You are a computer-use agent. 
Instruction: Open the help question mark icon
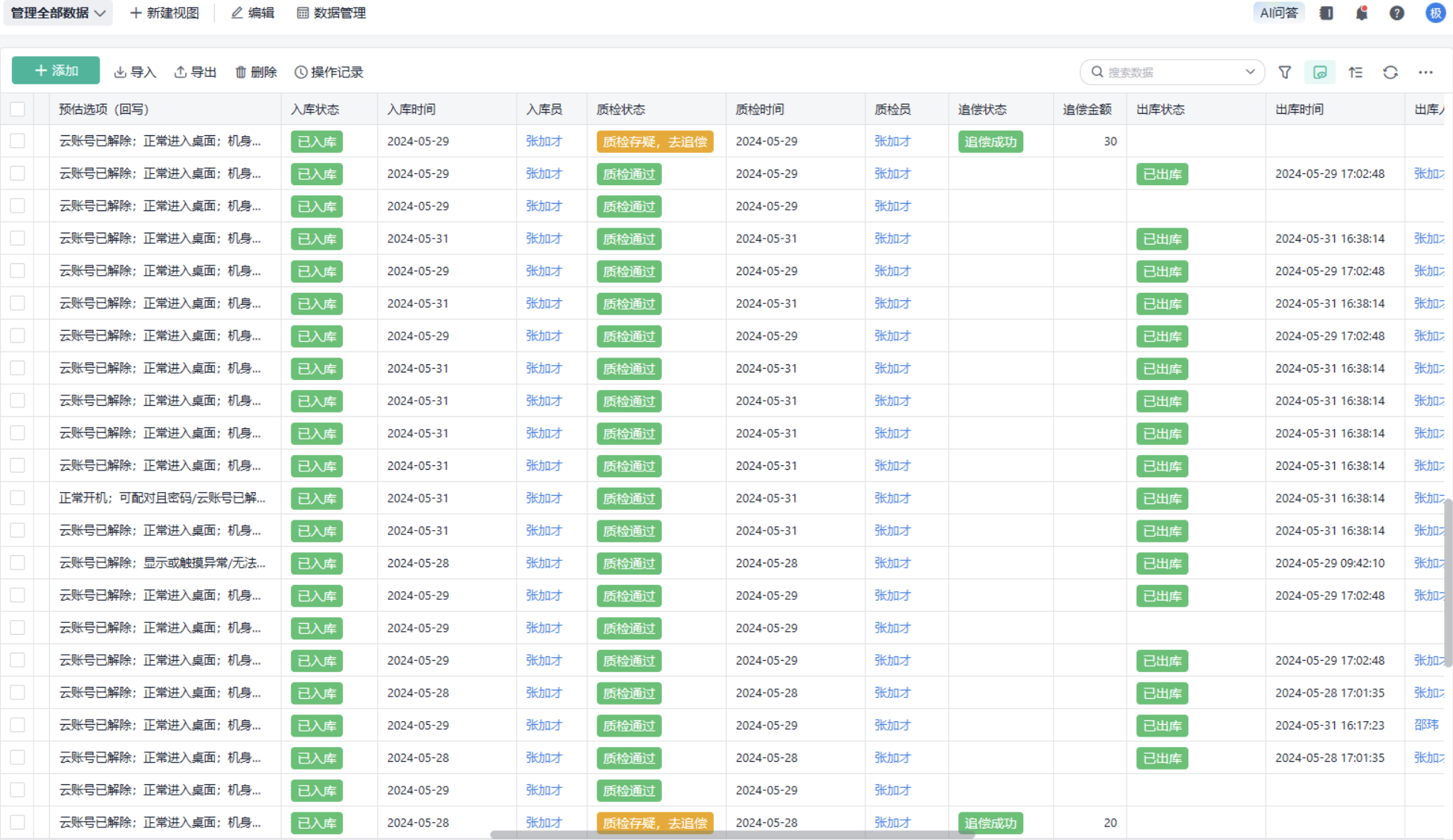pos(1396,13)
